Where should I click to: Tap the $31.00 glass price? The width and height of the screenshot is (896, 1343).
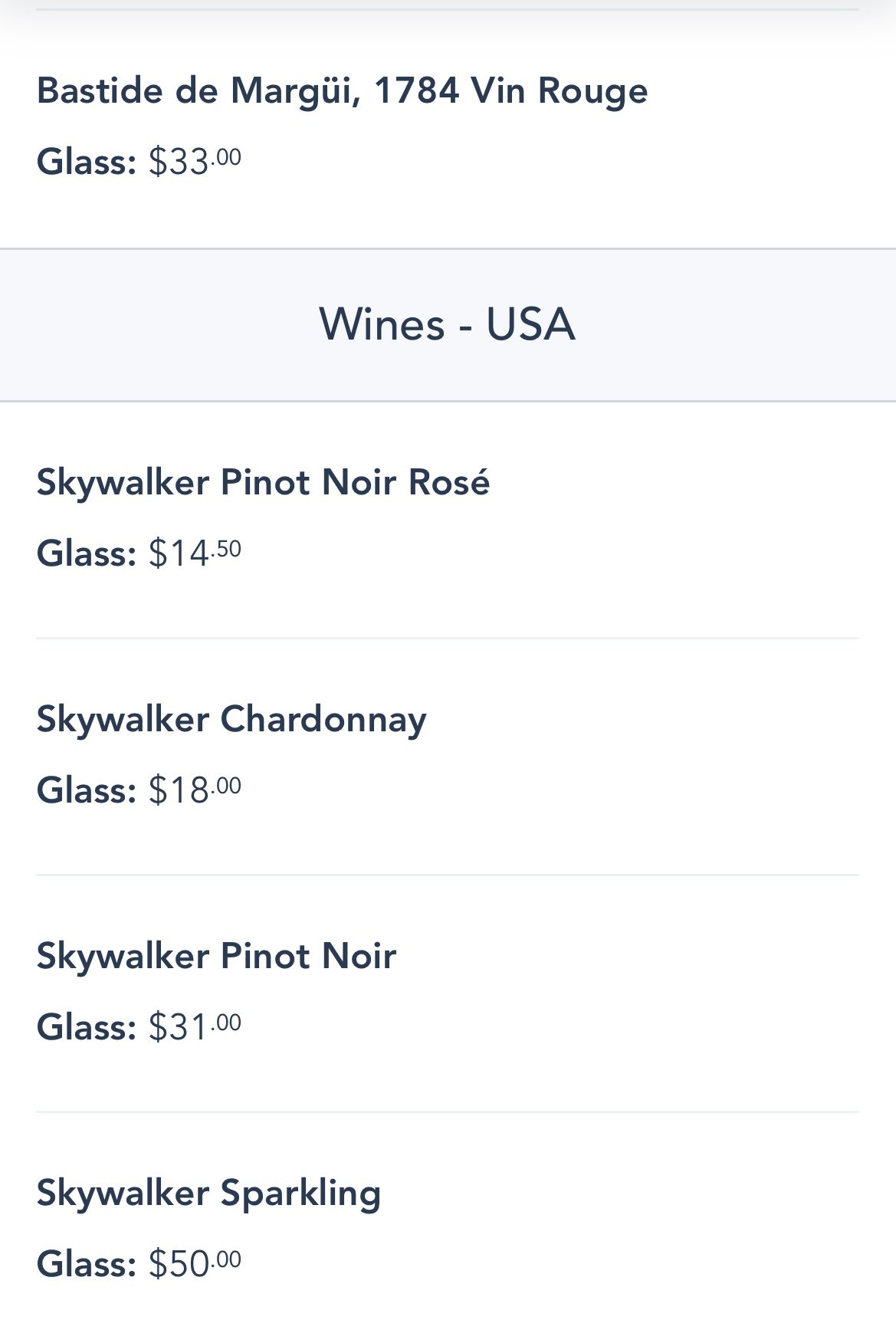195,1026
